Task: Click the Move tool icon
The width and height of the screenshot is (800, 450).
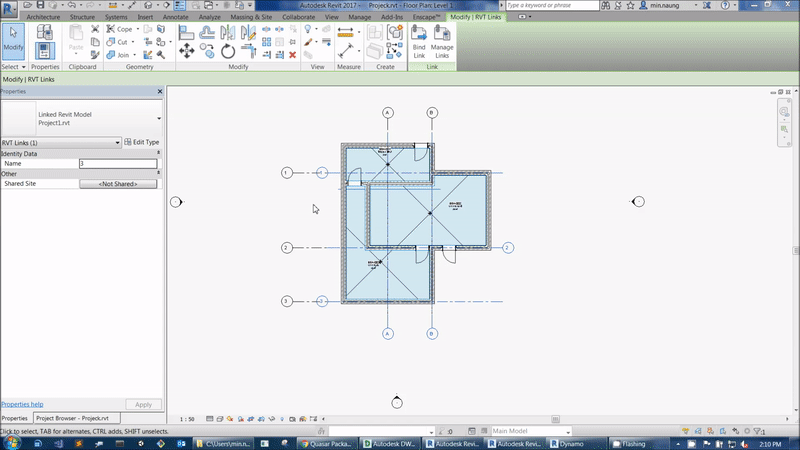Action: tap(185, 52)
